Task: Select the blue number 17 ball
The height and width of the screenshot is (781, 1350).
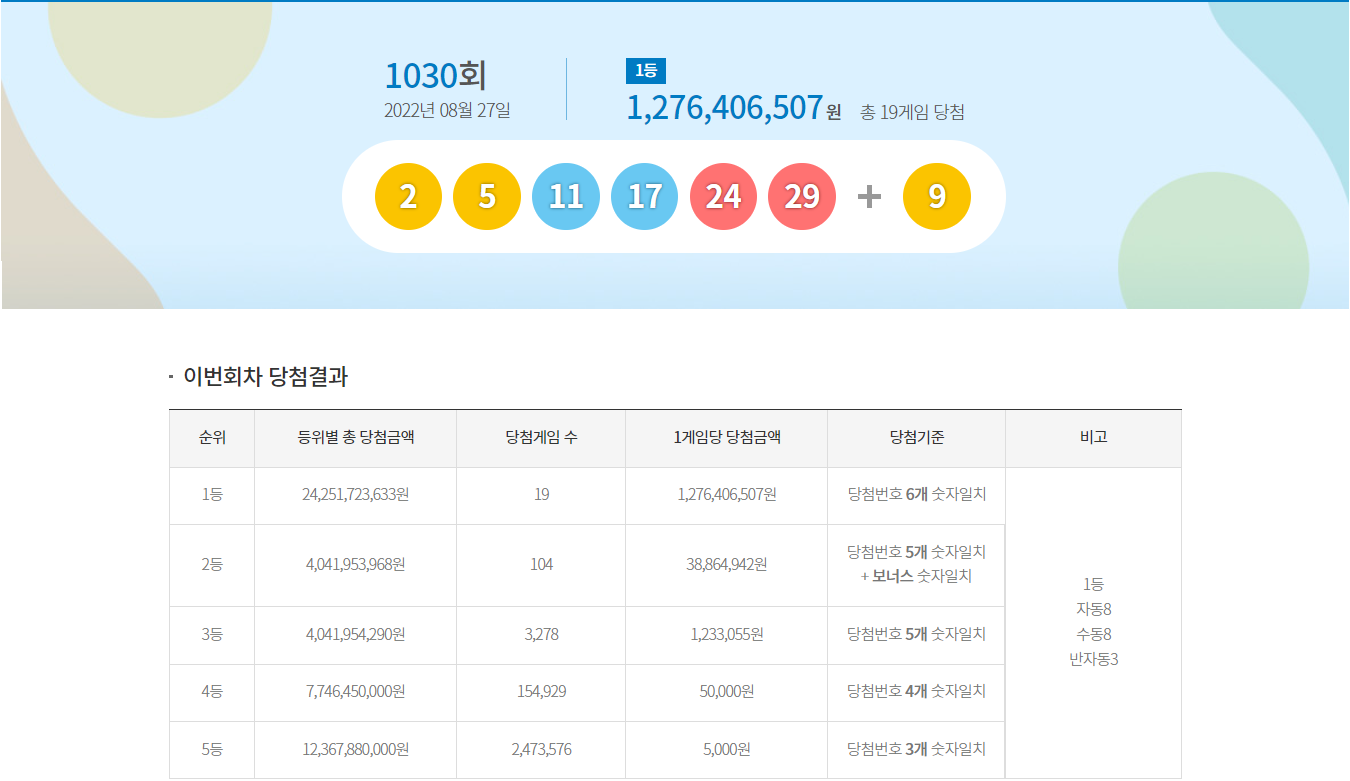Action: click(x=644, y=197)
